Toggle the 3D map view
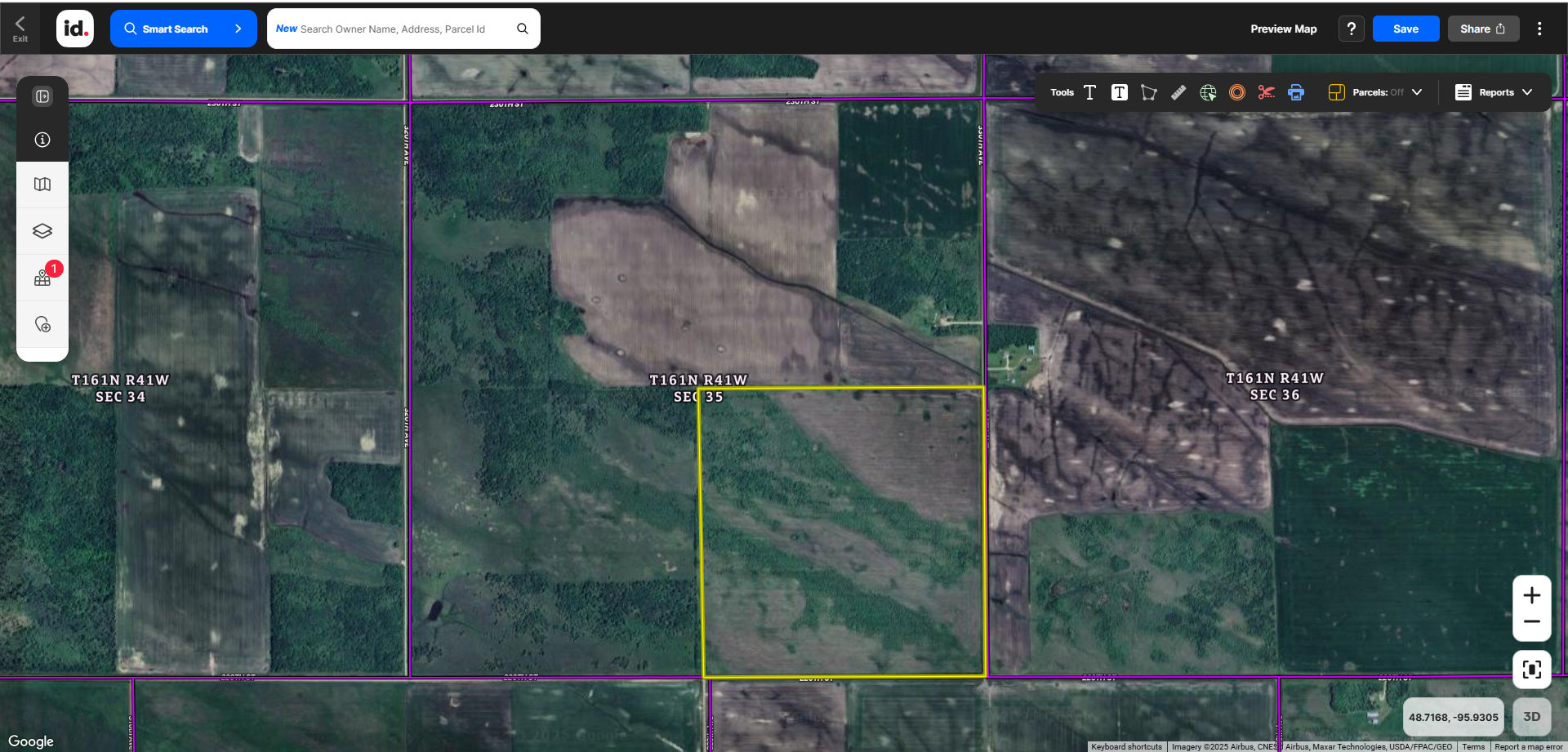 pos(1531,717)
